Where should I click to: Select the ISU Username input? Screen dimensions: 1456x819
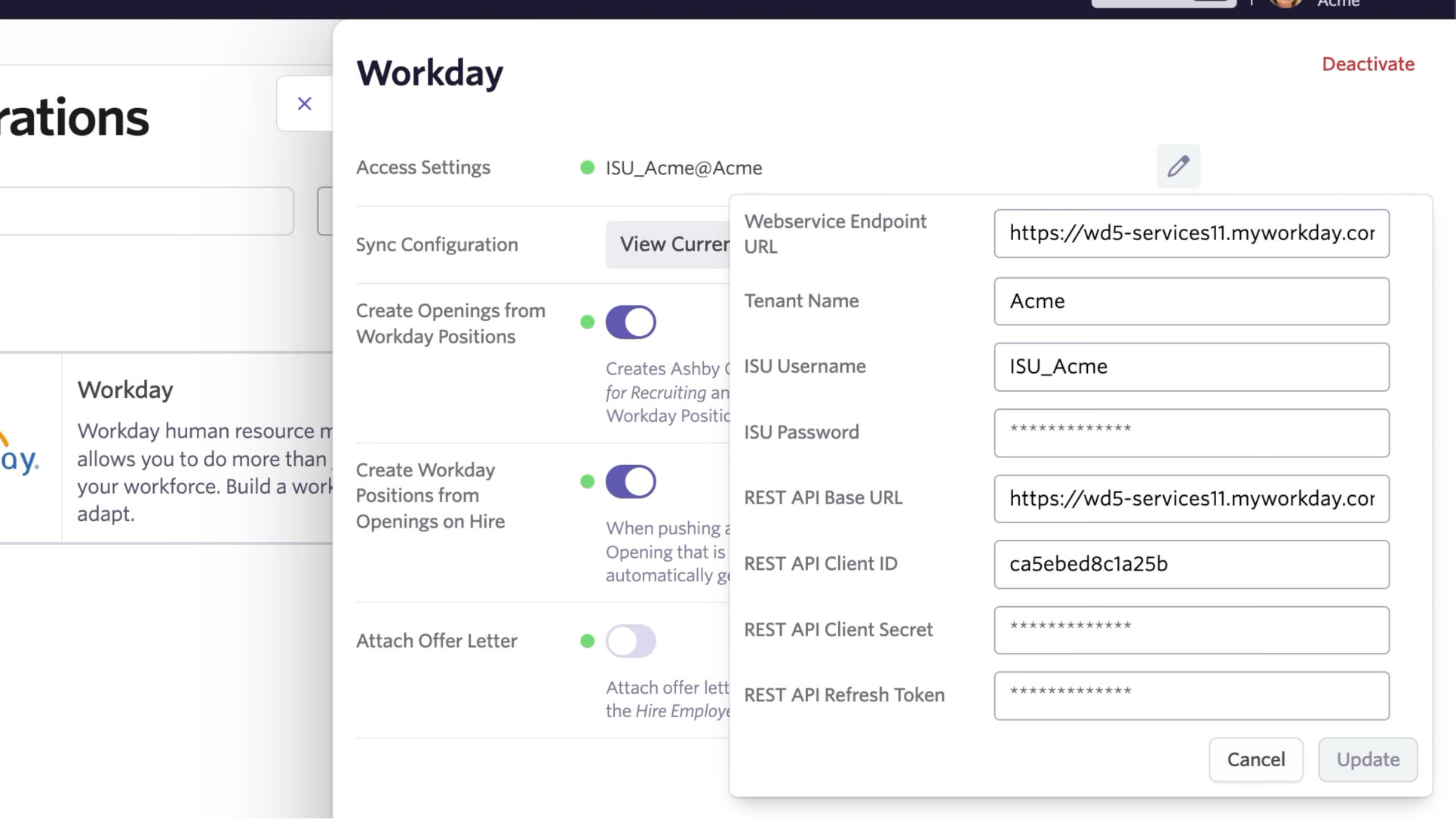click(1190, 367)
